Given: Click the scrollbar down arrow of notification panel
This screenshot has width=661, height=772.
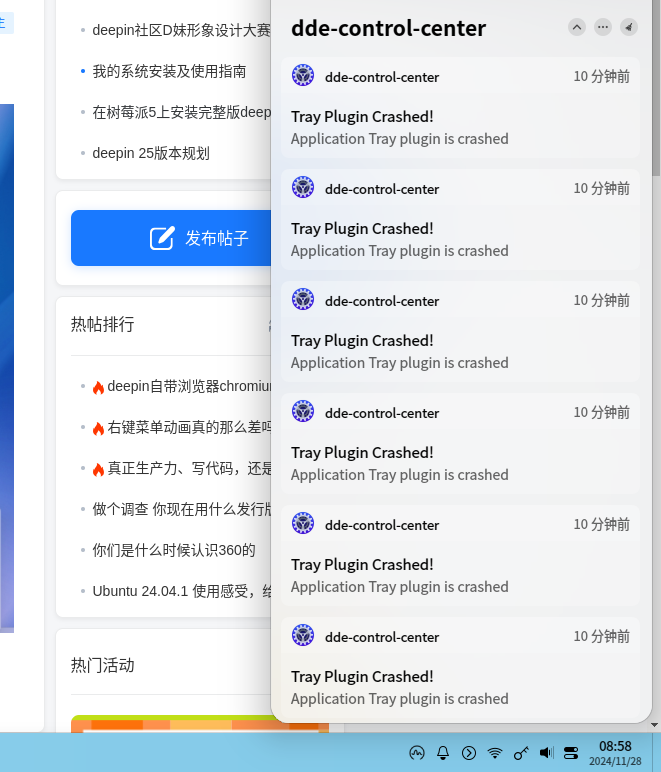Looking at the screenshot, I should [655, 725].
